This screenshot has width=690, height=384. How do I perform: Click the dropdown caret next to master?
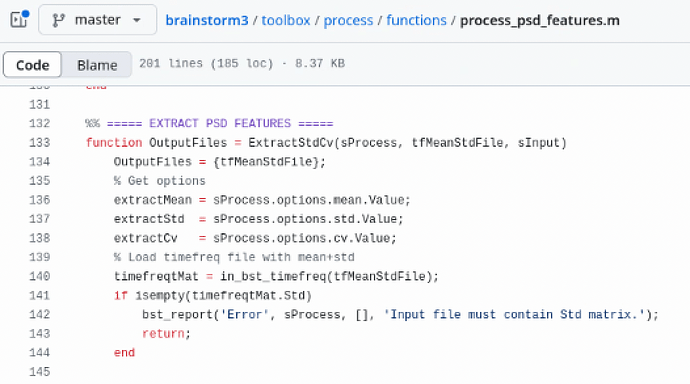[136, 20]
